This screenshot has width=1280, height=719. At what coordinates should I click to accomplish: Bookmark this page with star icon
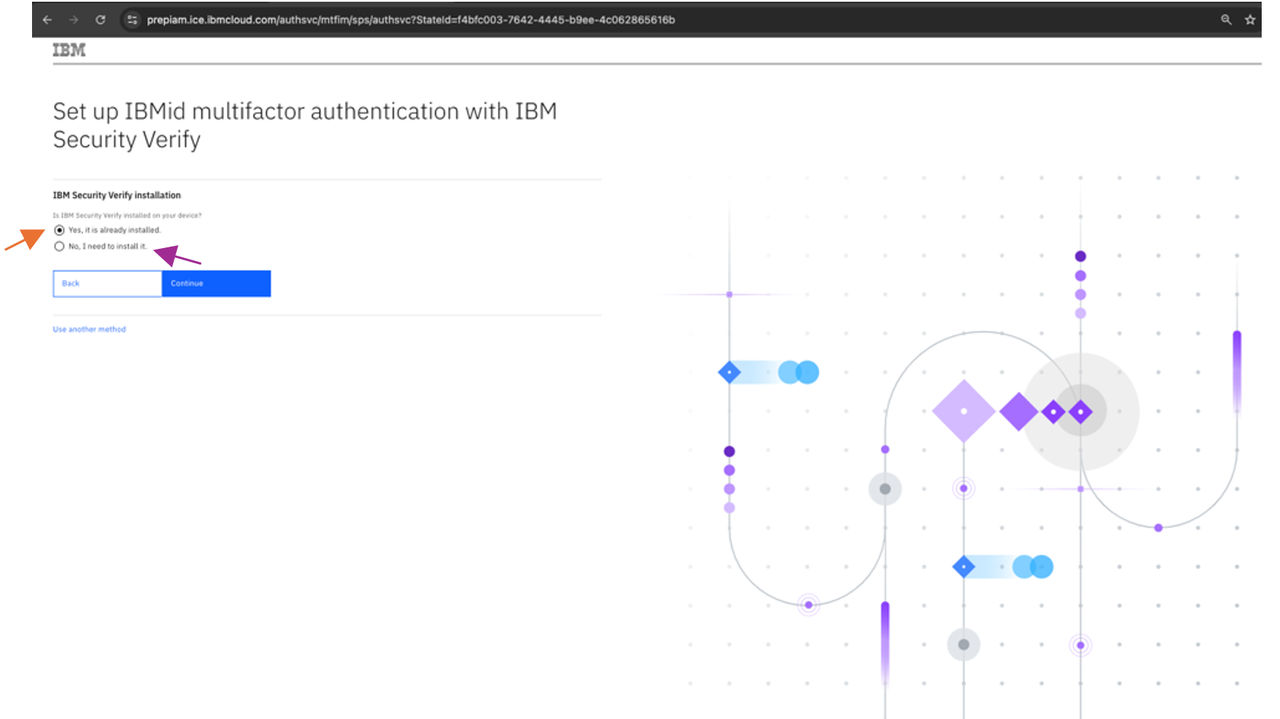[x=1250, y=20]
